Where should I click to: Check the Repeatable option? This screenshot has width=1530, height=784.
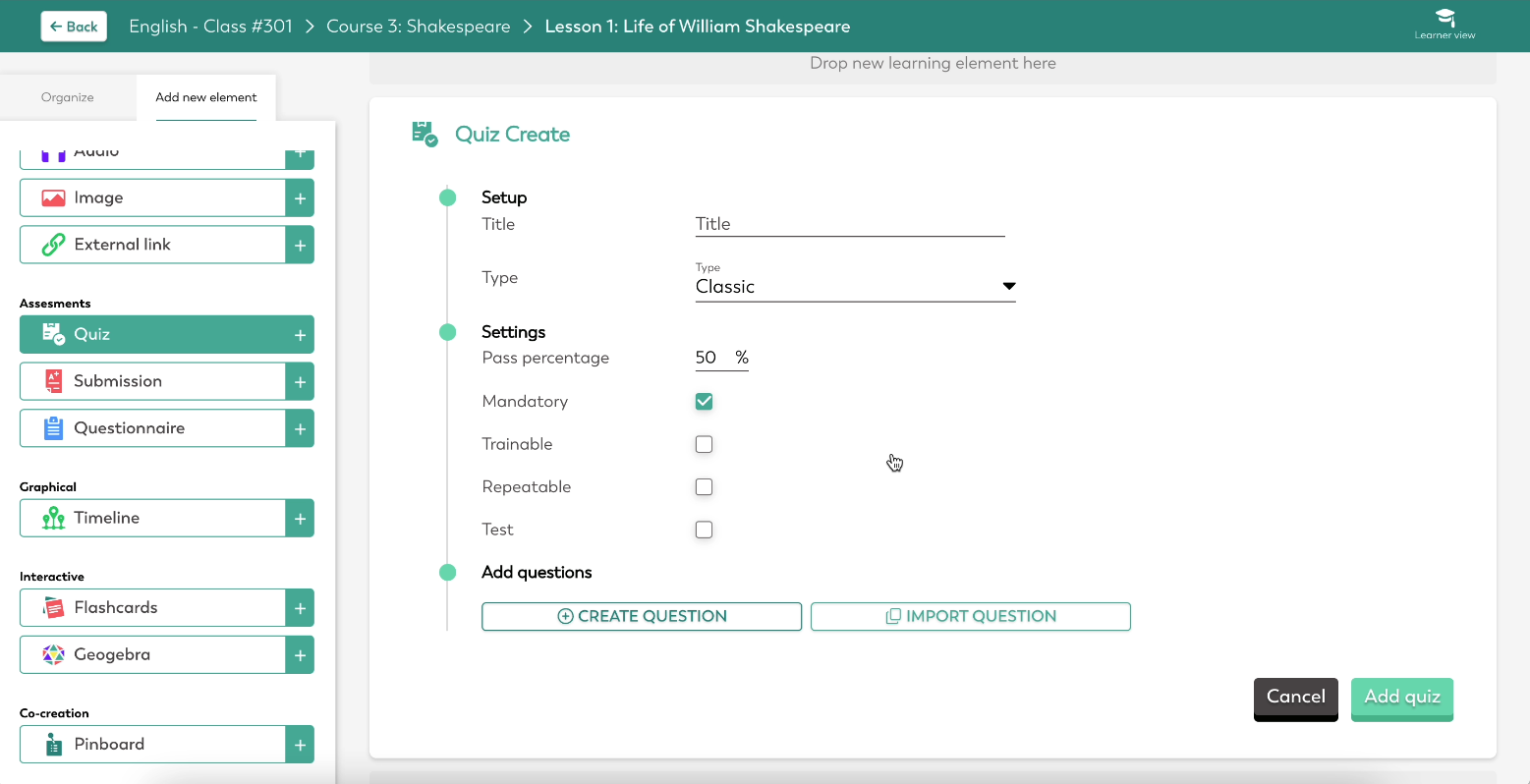(x=704, y=486)
